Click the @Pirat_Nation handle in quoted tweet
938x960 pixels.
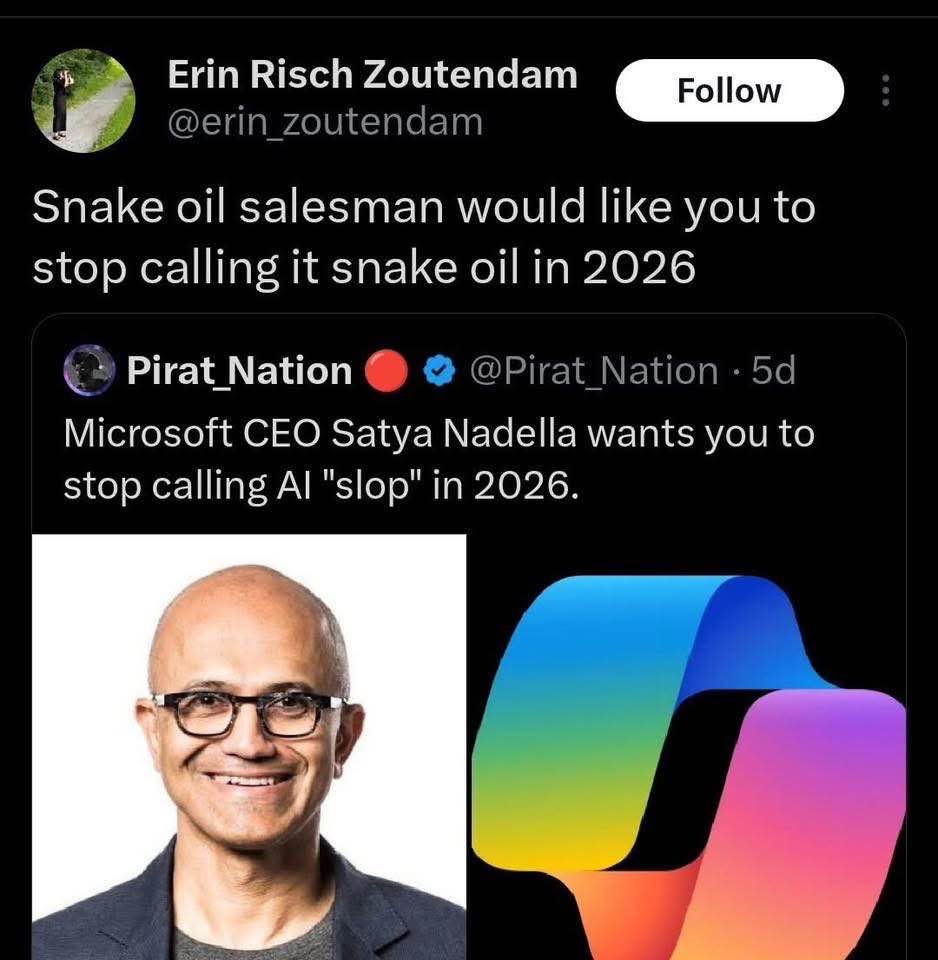coord(593,371)
